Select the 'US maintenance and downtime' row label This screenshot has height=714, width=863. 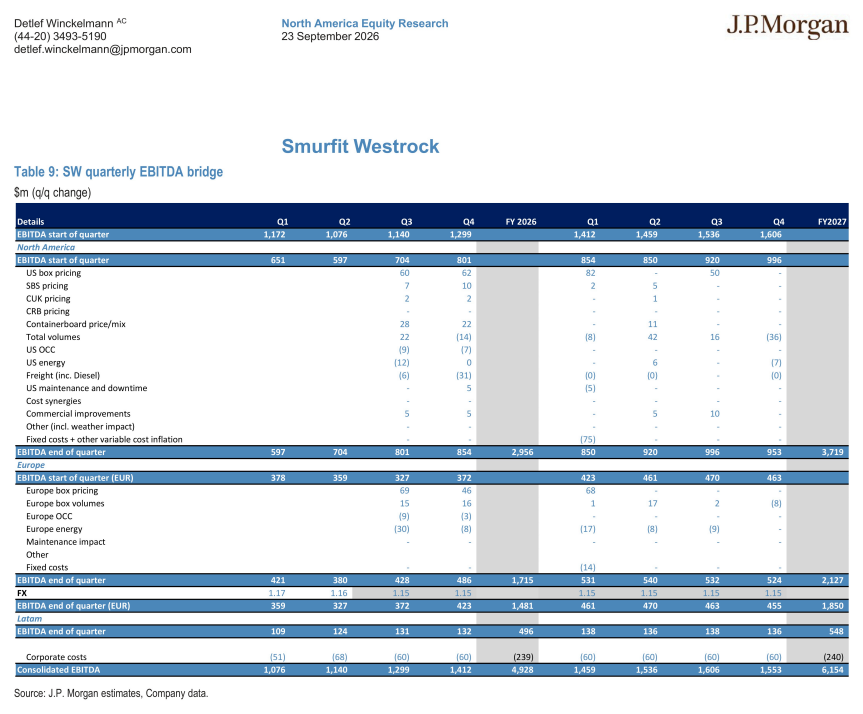click(86, 388)
